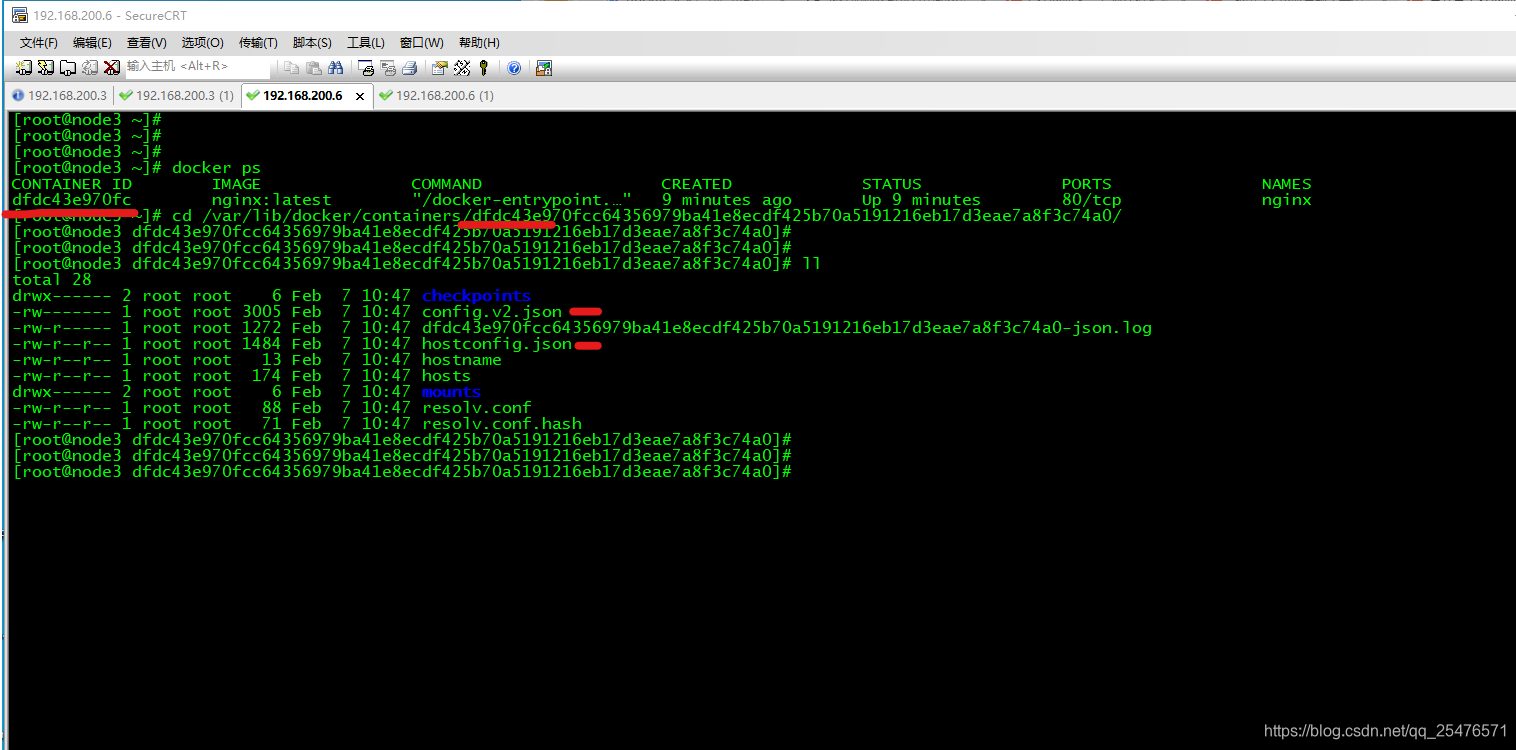
Task: Open the 脚本(S) menu
Action: click(x=312, y=42)
